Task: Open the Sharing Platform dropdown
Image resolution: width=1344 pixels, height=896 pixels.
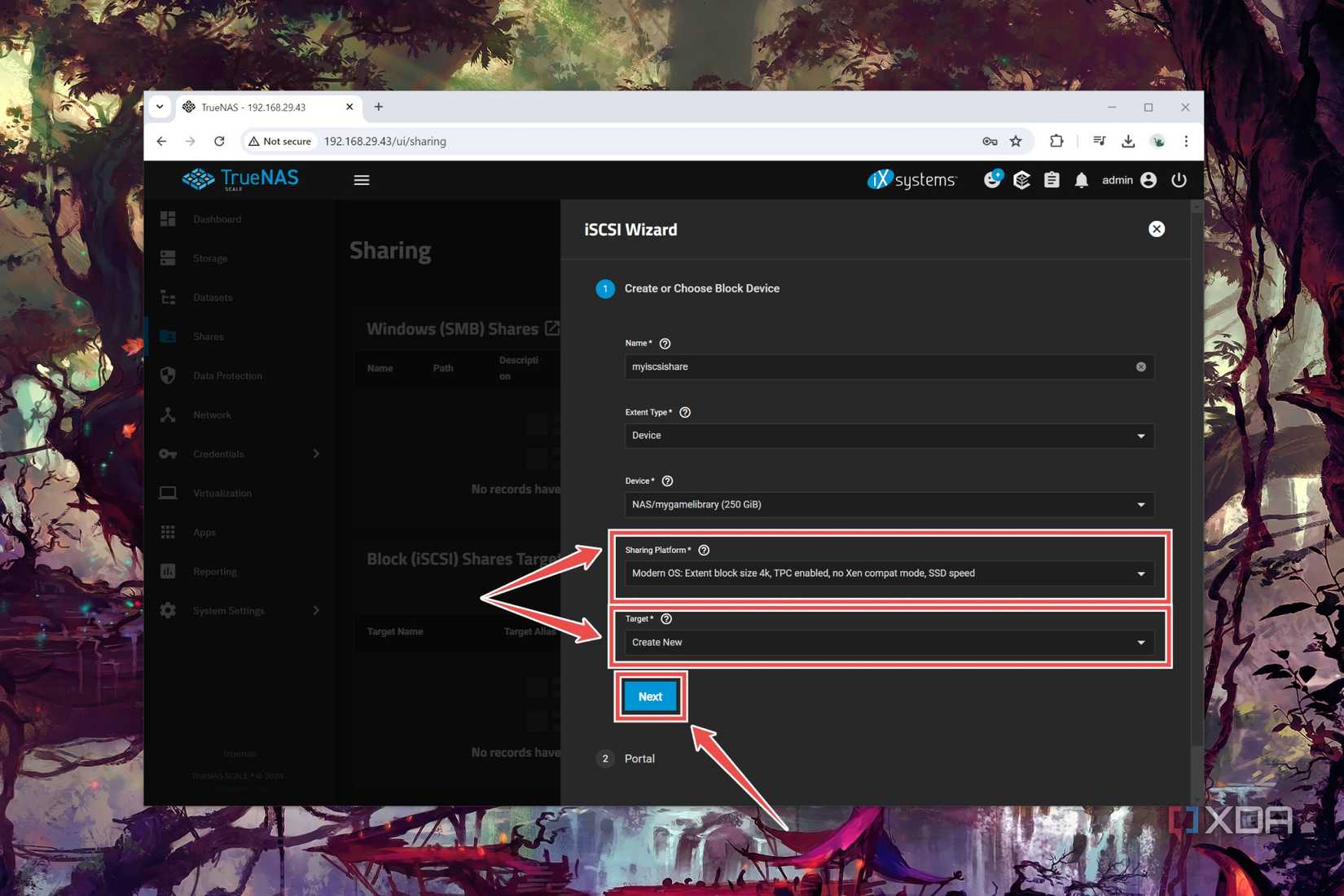Action: [889, 573]
